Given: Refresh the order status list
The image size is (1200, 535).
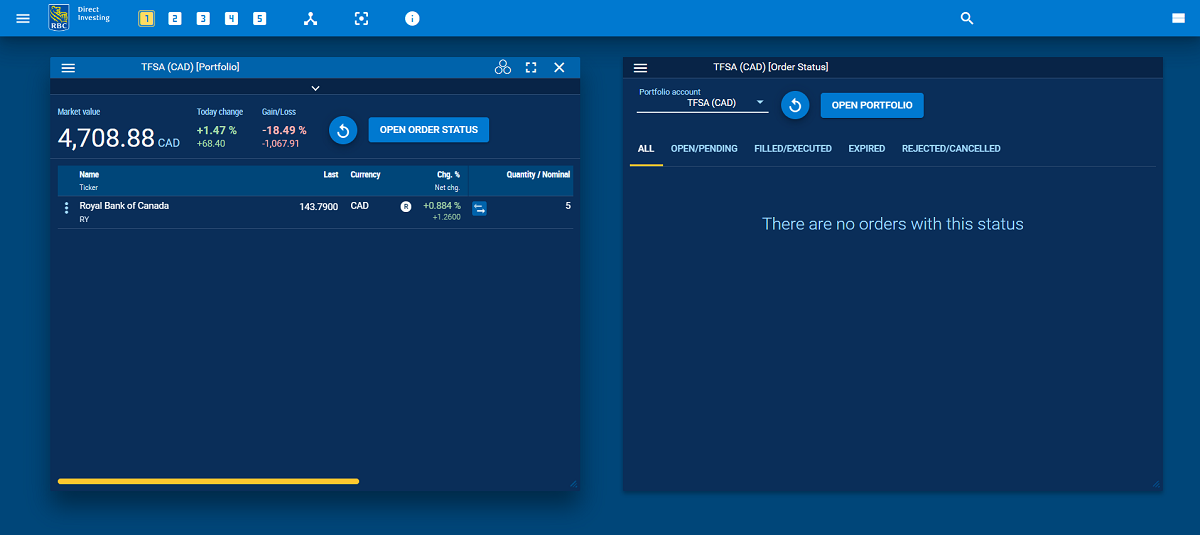Looking at the screenshot, I should pyautogui.click(x=795, y=105).
